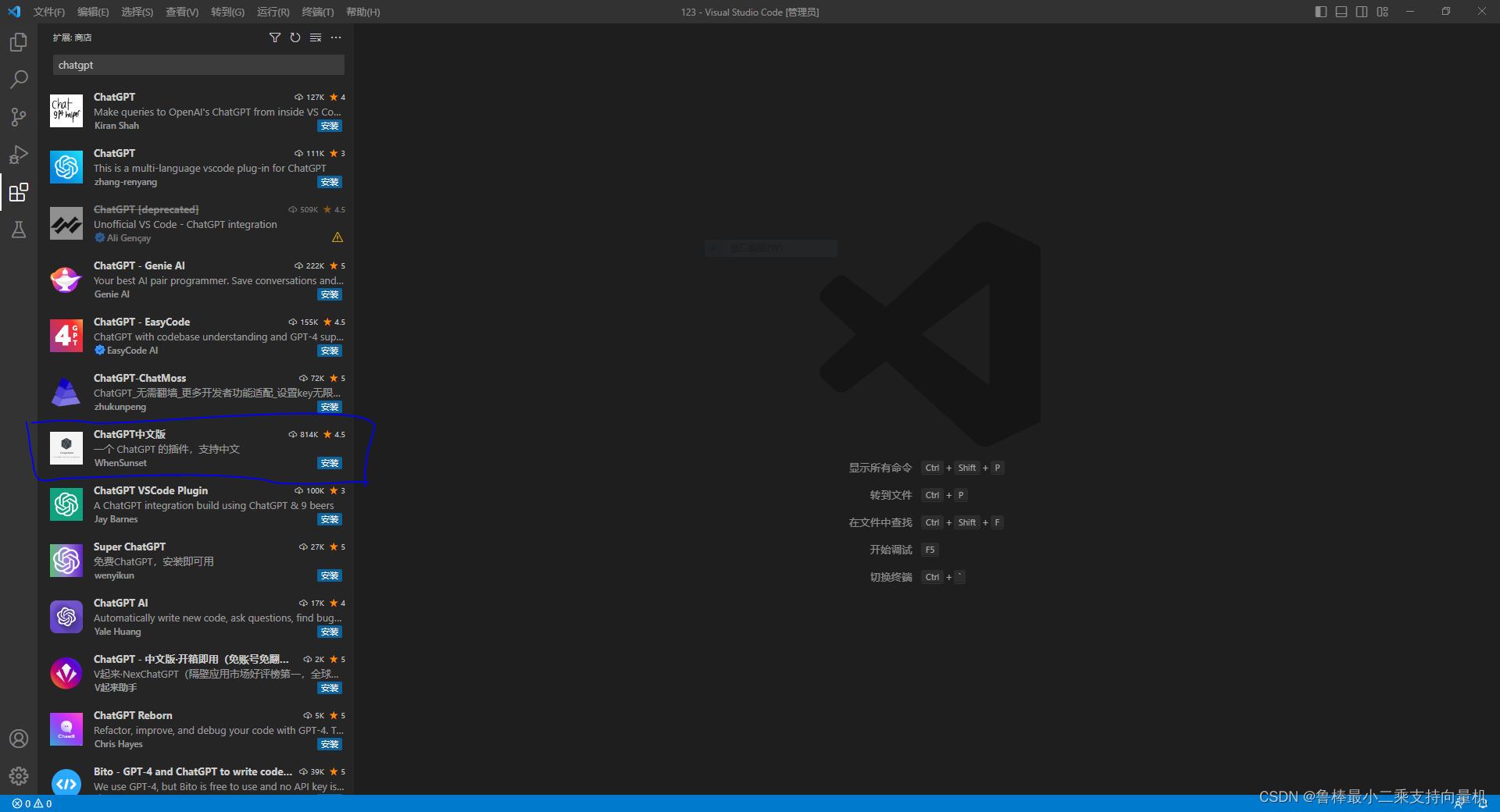Open the Accounts icon menu
The image size is (1500, 812).
[x=19, y=739]
